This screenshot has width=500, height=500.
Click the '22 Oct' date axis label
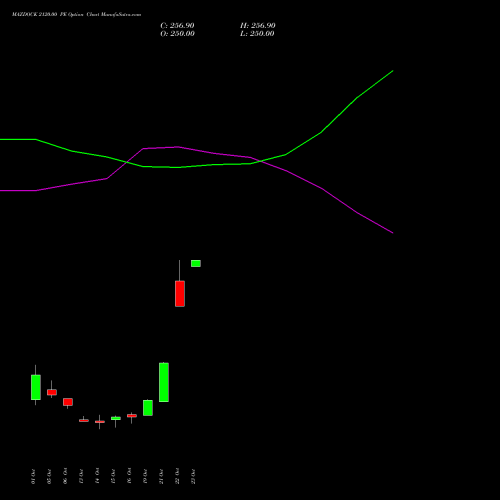click(177, 476)
